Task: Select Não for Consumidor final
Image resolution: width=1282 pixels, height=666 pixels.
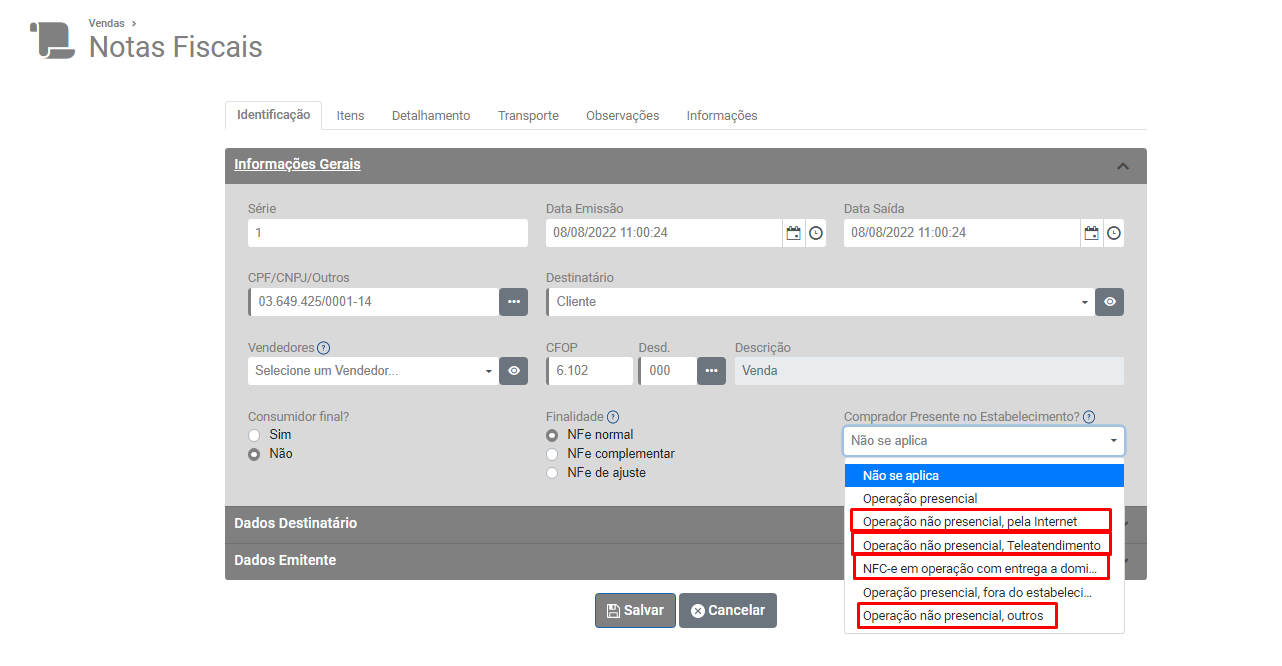Action: [x=254, y=454]
